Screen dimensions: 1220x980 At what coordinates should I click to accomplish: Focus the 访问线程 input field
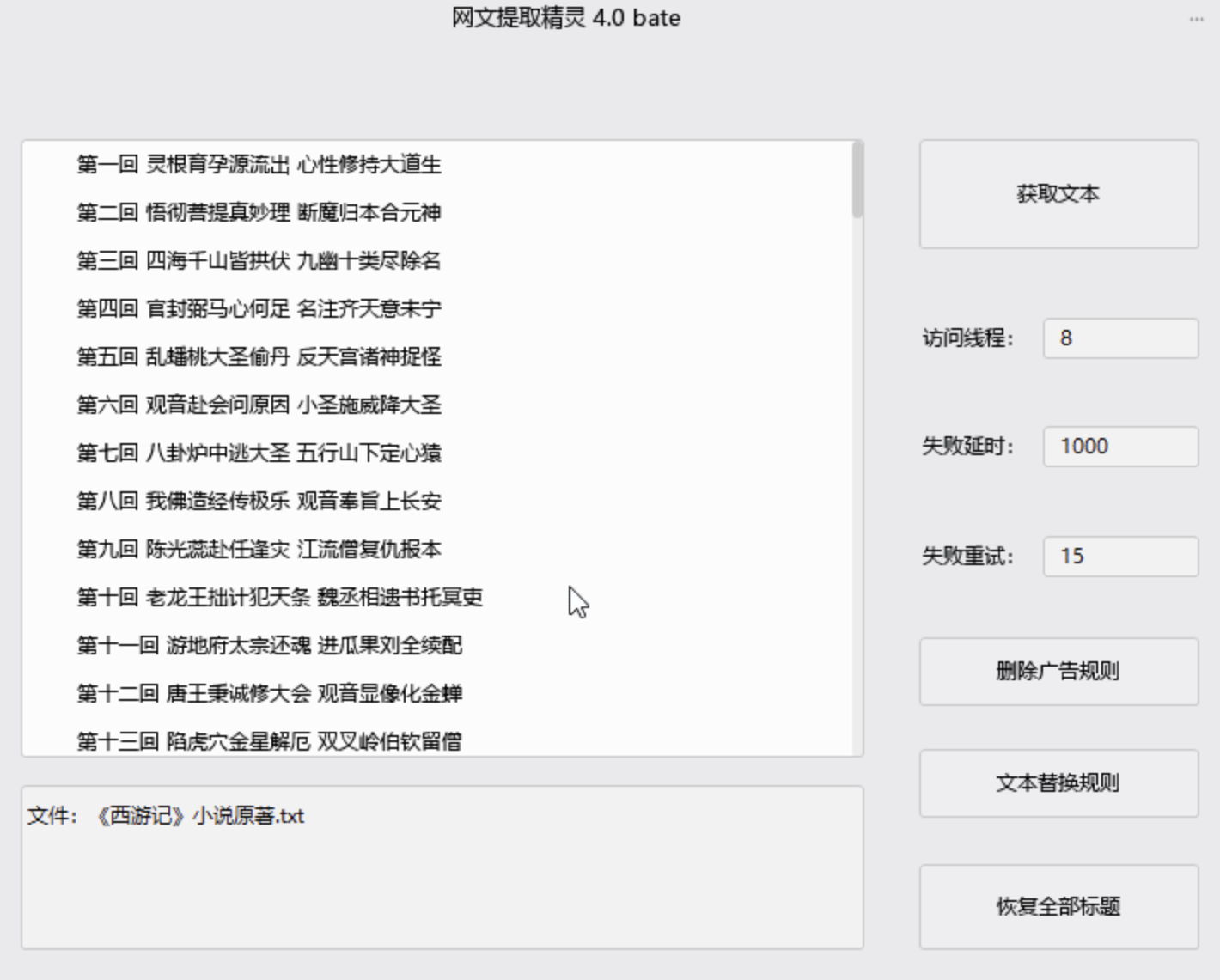[1119, 338]
